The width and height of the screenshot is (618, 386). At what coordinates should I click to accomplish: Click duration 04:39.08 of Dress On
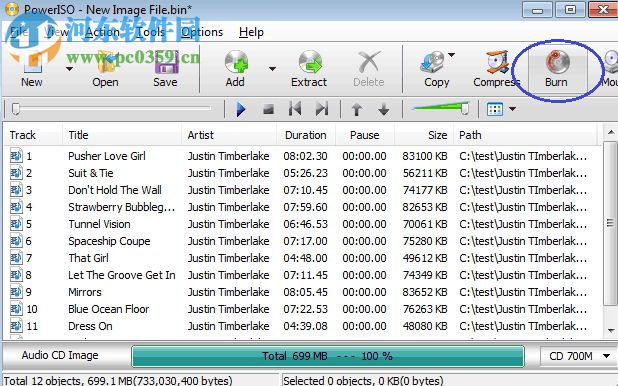pyautogui.click(x=305, y=326)
